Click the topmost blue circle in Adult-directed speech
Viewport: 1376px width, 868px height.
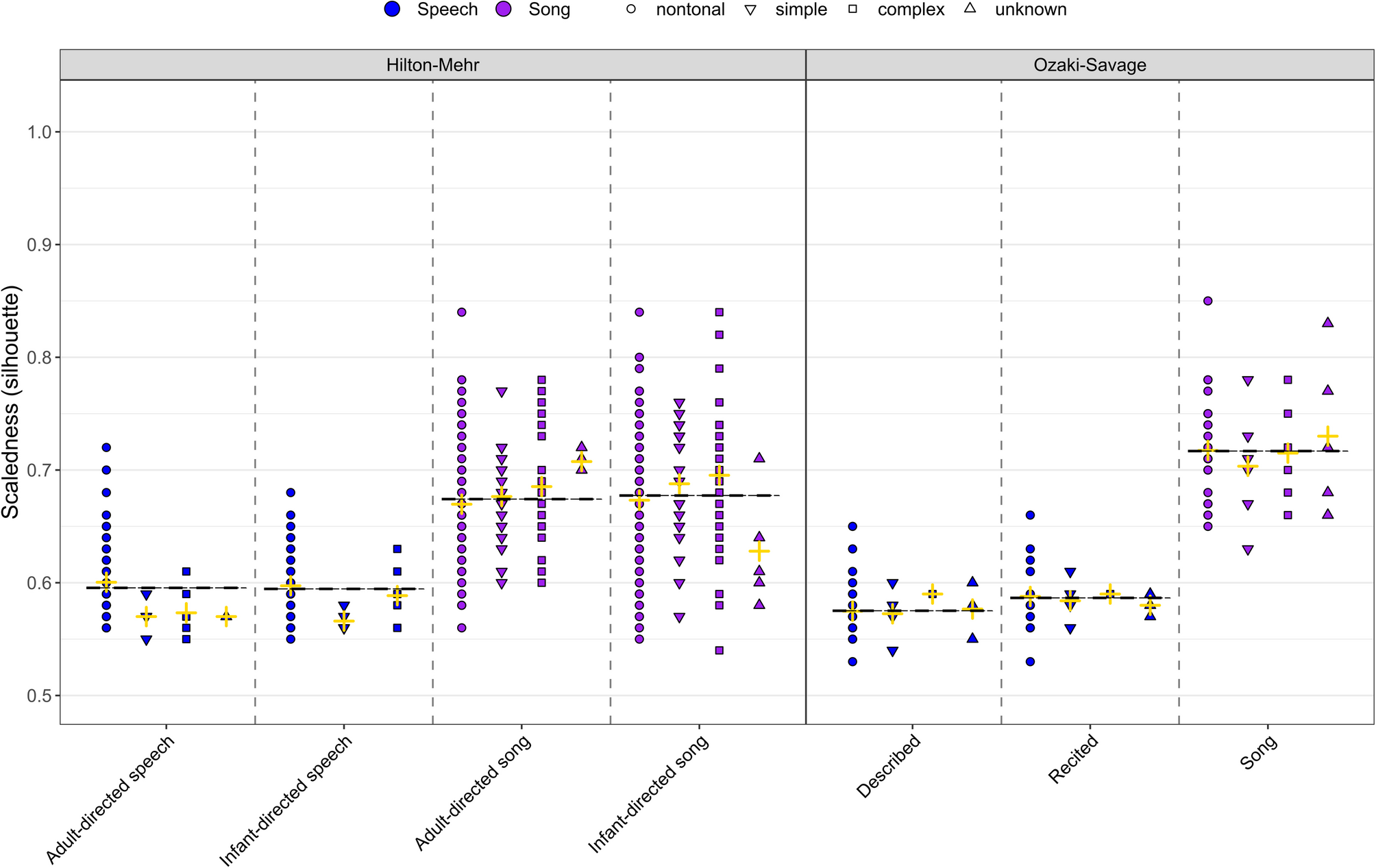[106, 447]
